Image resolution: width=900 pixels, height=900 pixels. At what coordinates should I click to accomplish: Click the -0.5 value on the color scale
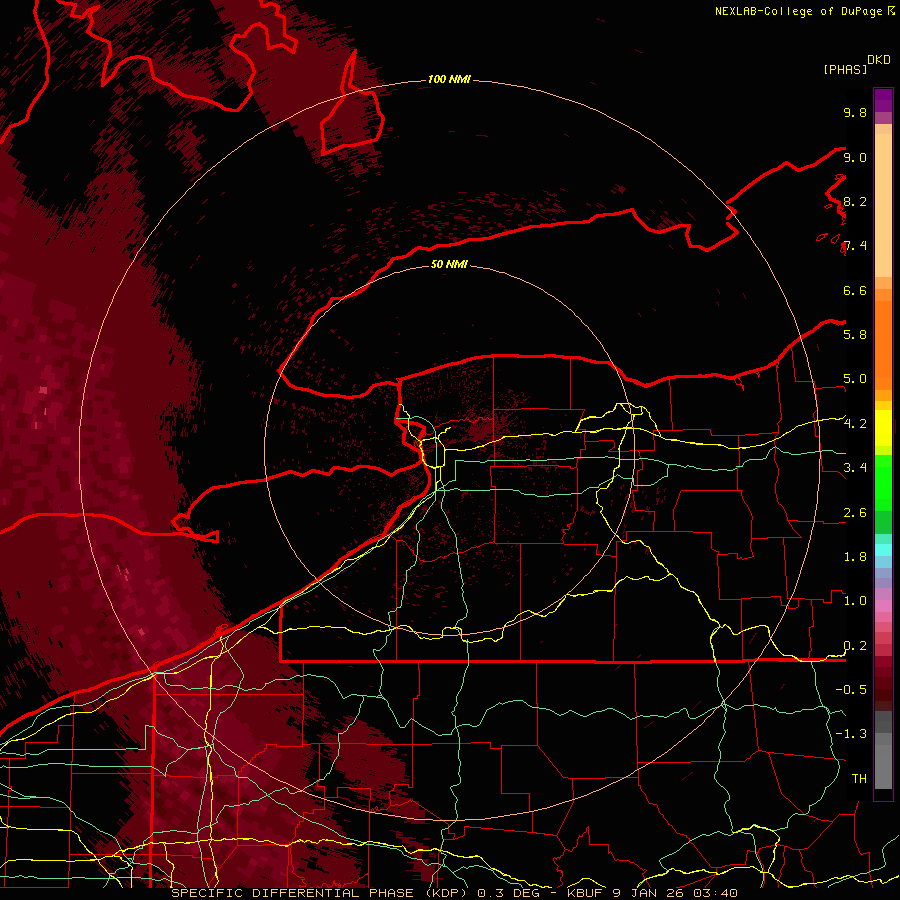[851, 689]
